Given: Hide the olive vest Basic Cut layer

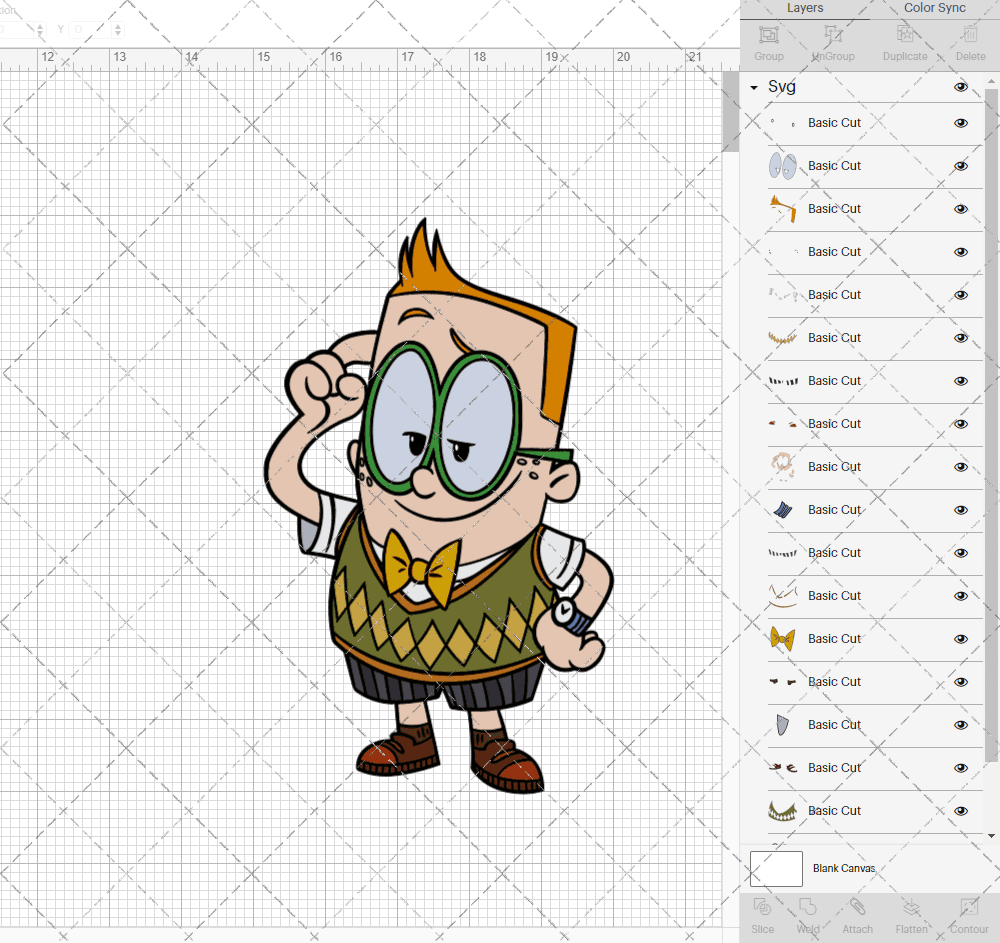Looking at the screenshot, I should pos(960,811).
